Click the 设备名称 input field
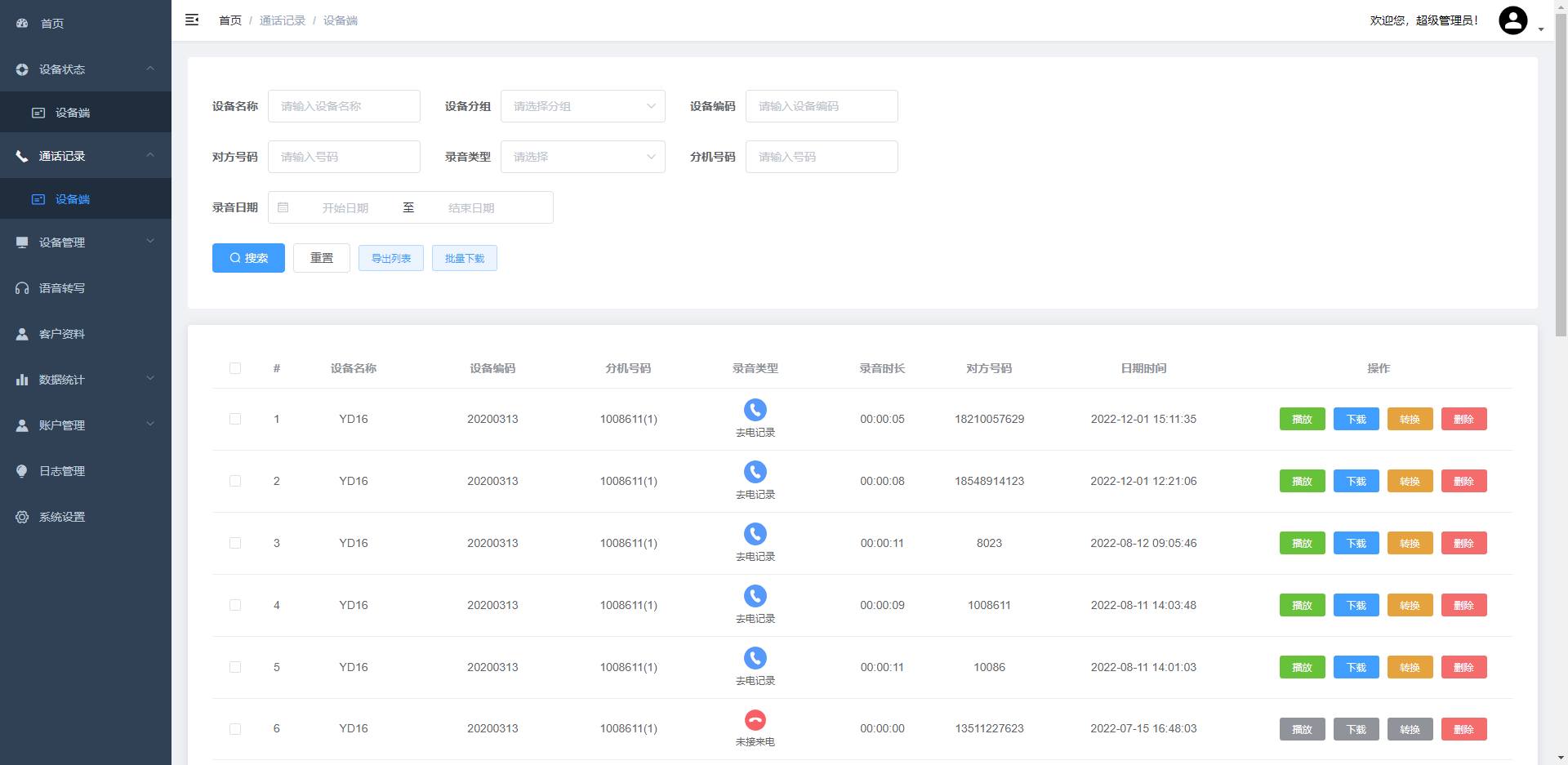 (344, 106)
